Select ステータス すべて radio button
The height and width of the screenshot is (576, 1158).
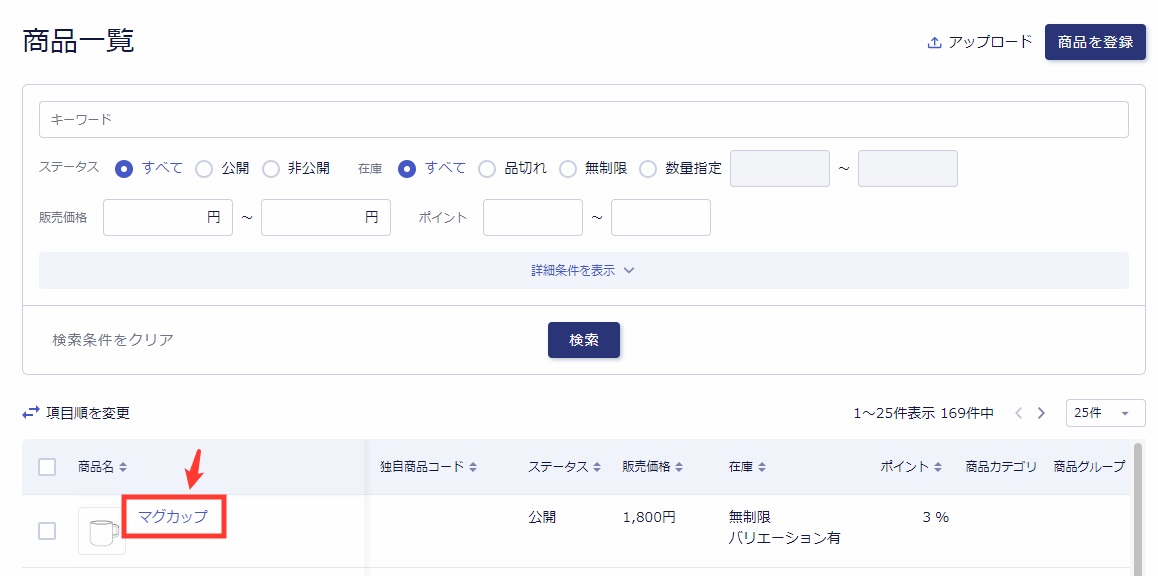click(x=124, y=169)
